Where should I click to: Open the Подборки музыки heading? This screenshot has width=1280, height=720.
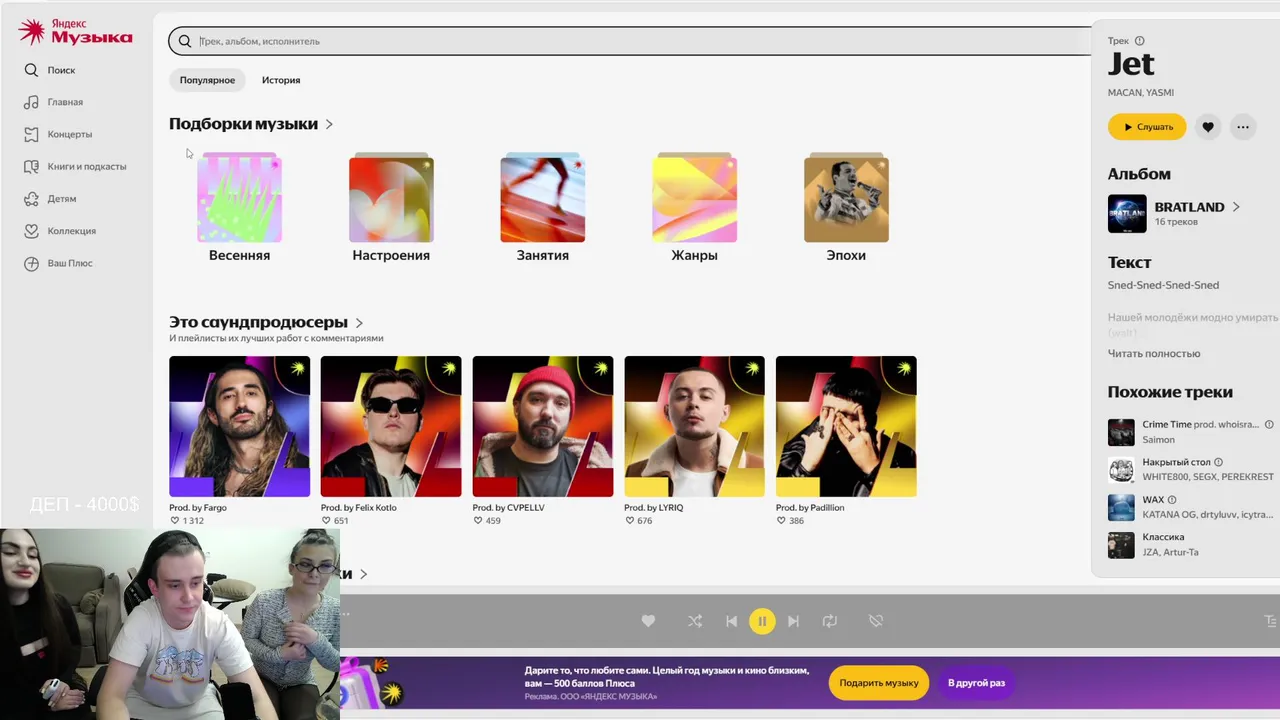point(243,124)
